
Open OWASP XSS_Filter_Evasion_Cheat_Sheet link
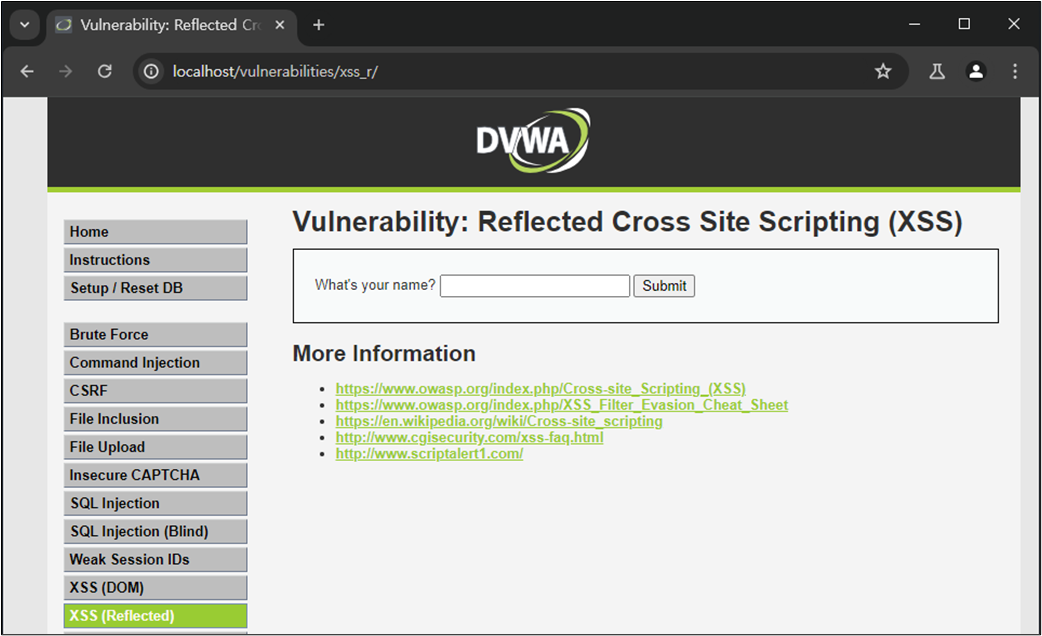pos(562,405)
